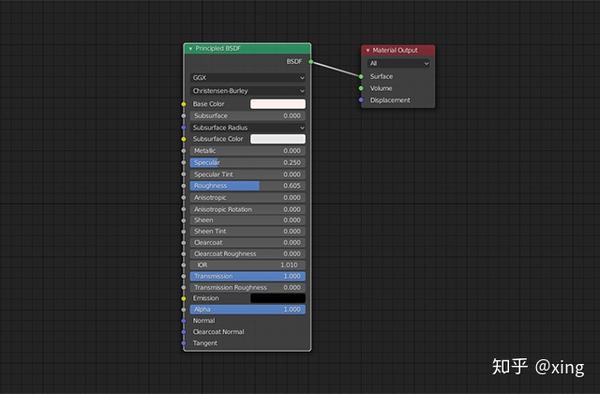Adjust the Specular 0.250 slider
Screen dimensions: 600x394
pyautogui.click(x=248, y=163)
